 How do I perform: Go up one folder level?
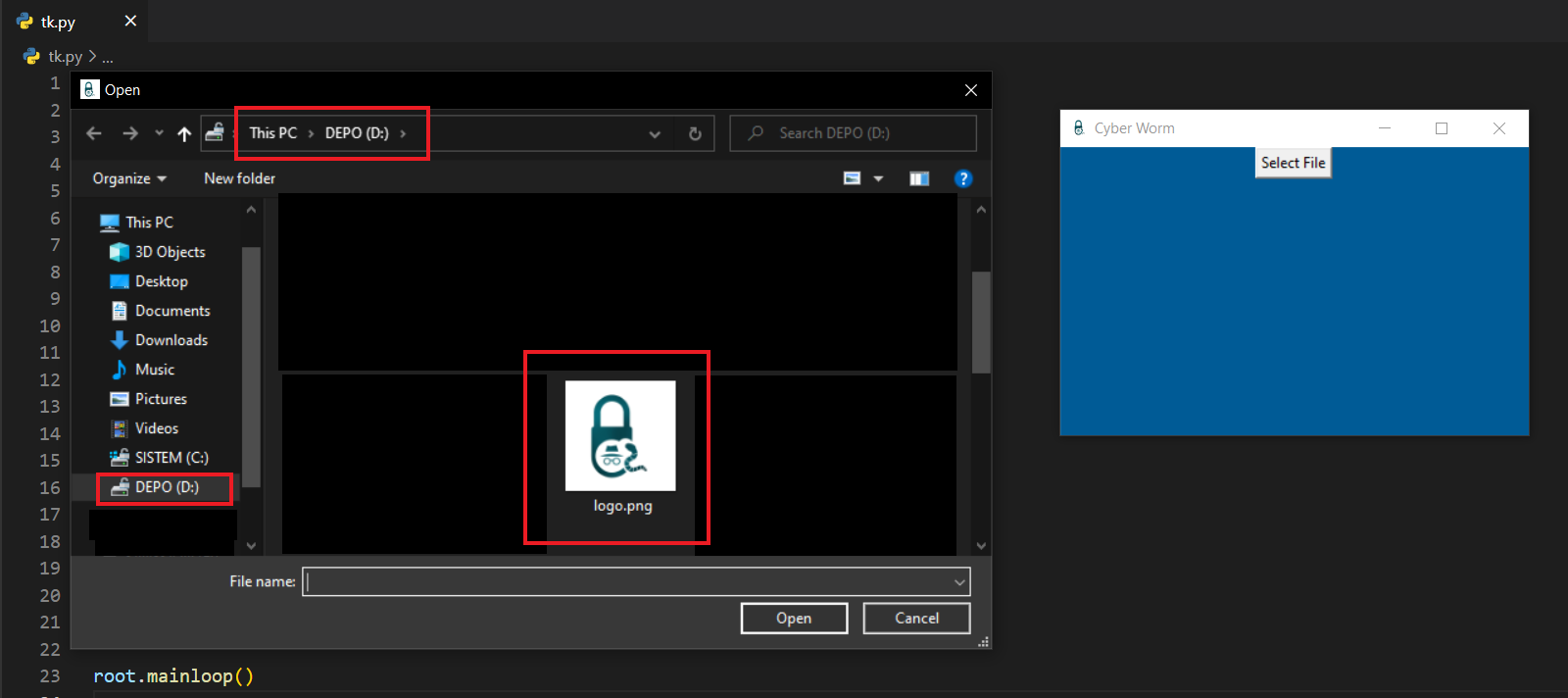click(184, 133)
